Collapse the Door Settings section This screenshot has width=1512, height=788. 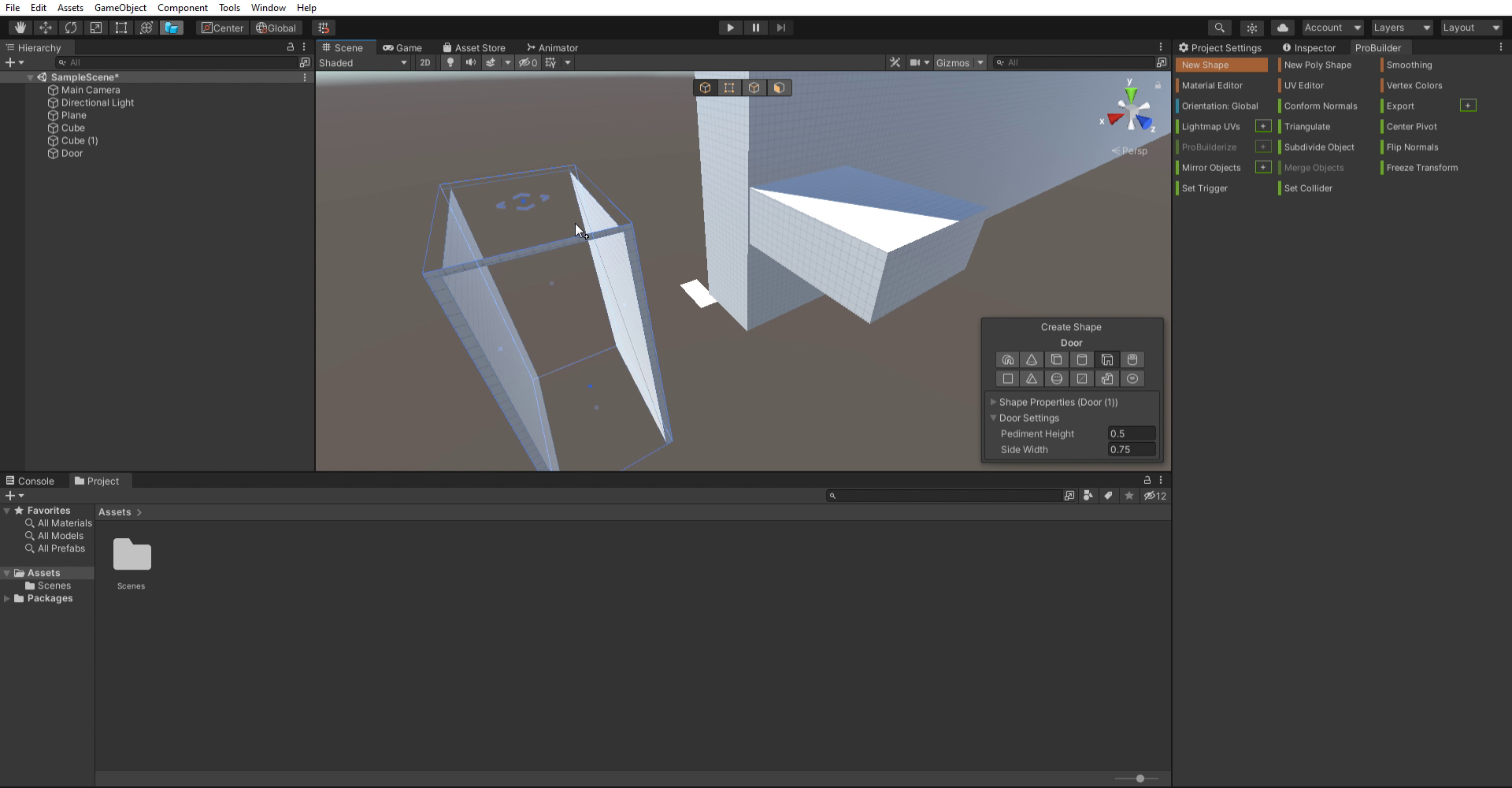(995, 418)
